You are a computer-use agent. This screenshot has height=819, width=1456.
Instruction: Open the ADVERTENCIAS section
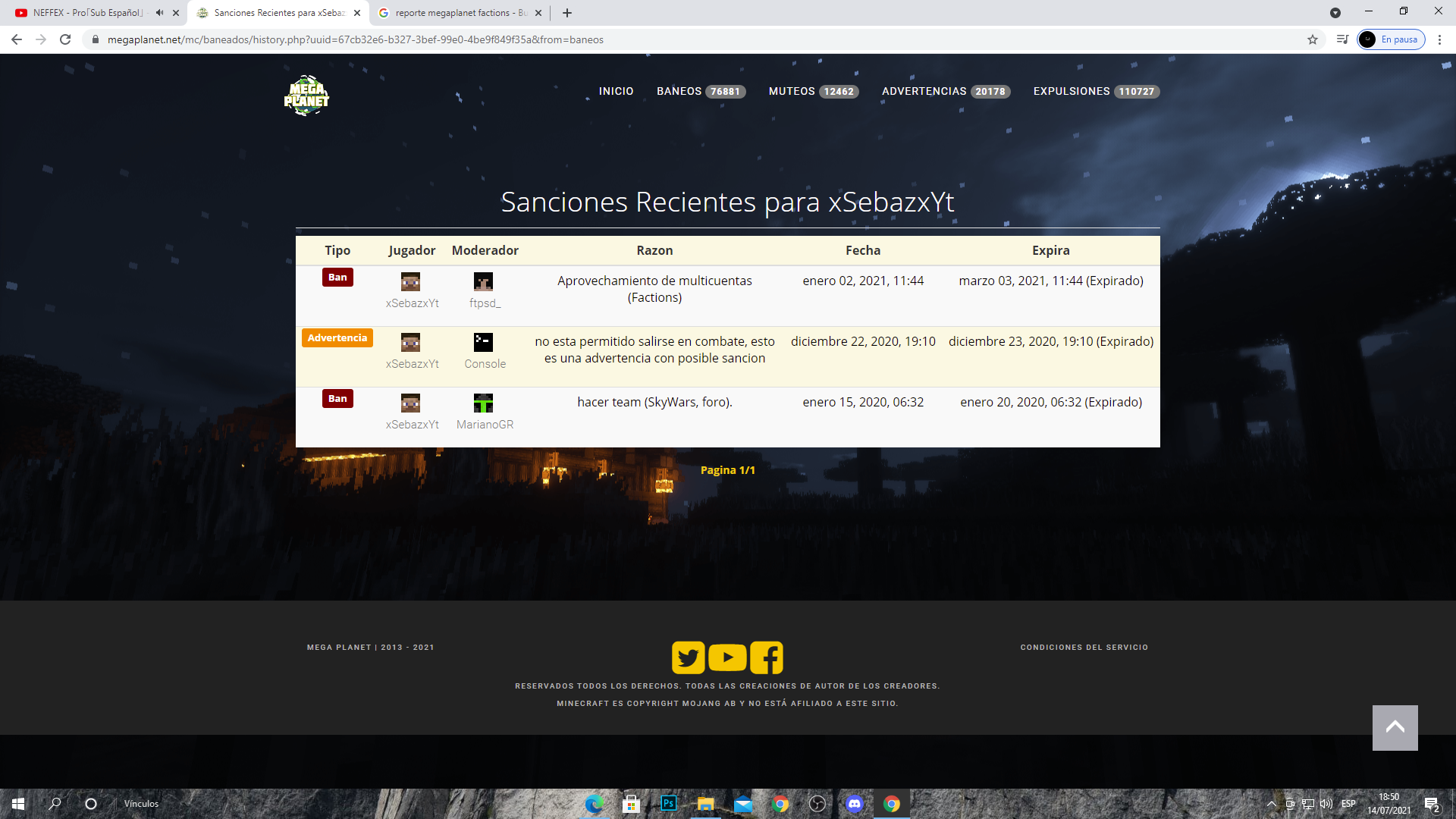coord(946,91)
